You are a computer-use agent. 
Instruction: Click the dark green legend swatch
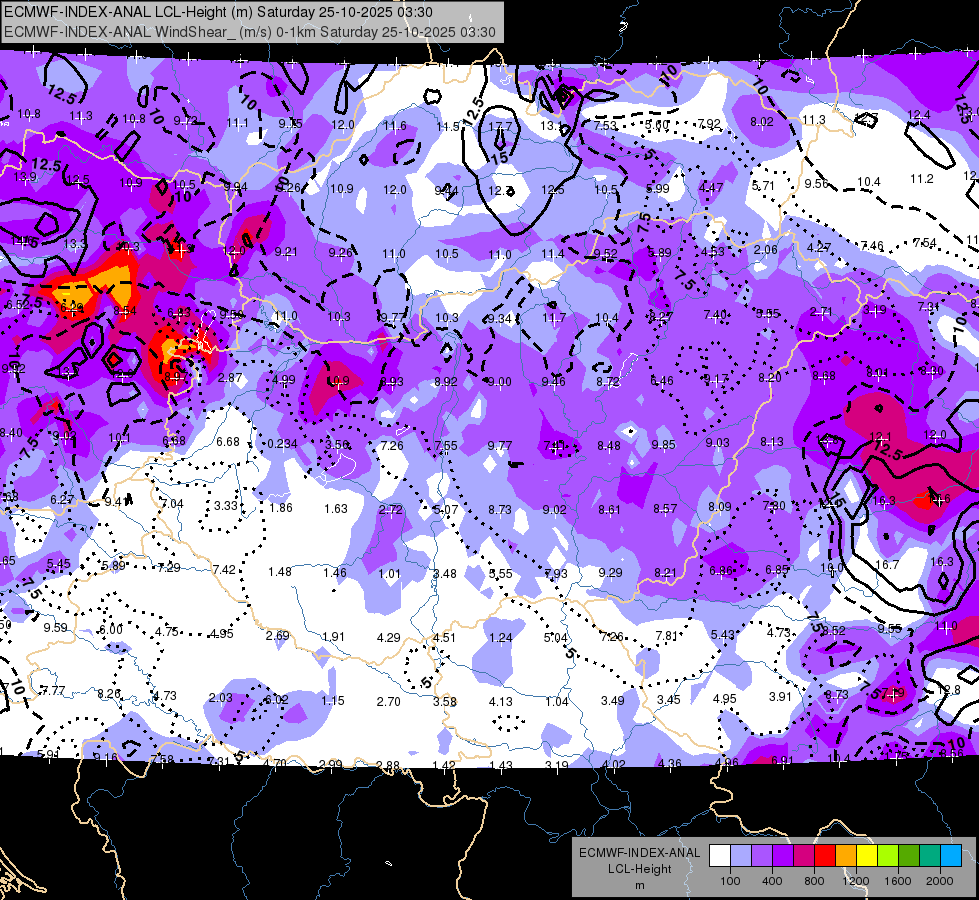pyautogui.click(x=909, y=856)
